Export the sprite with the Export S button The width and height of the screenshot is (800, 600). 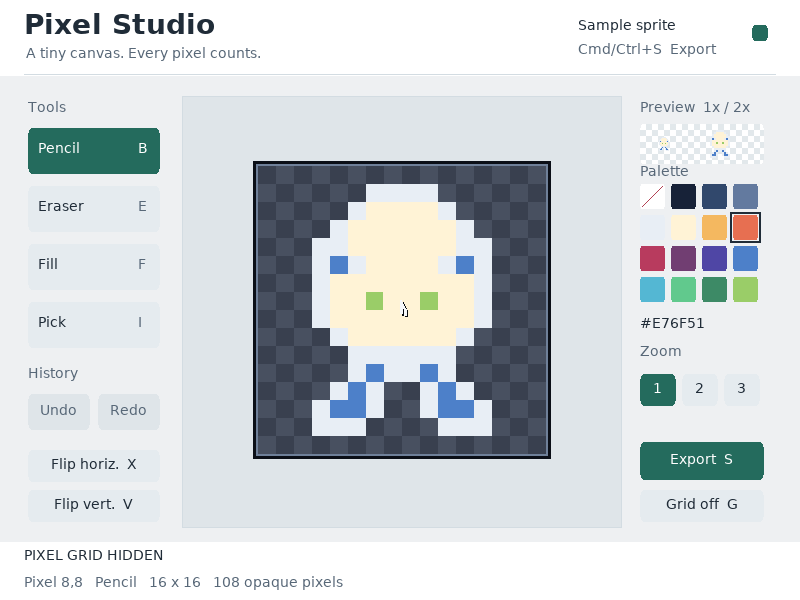click(x=702, y=461)
